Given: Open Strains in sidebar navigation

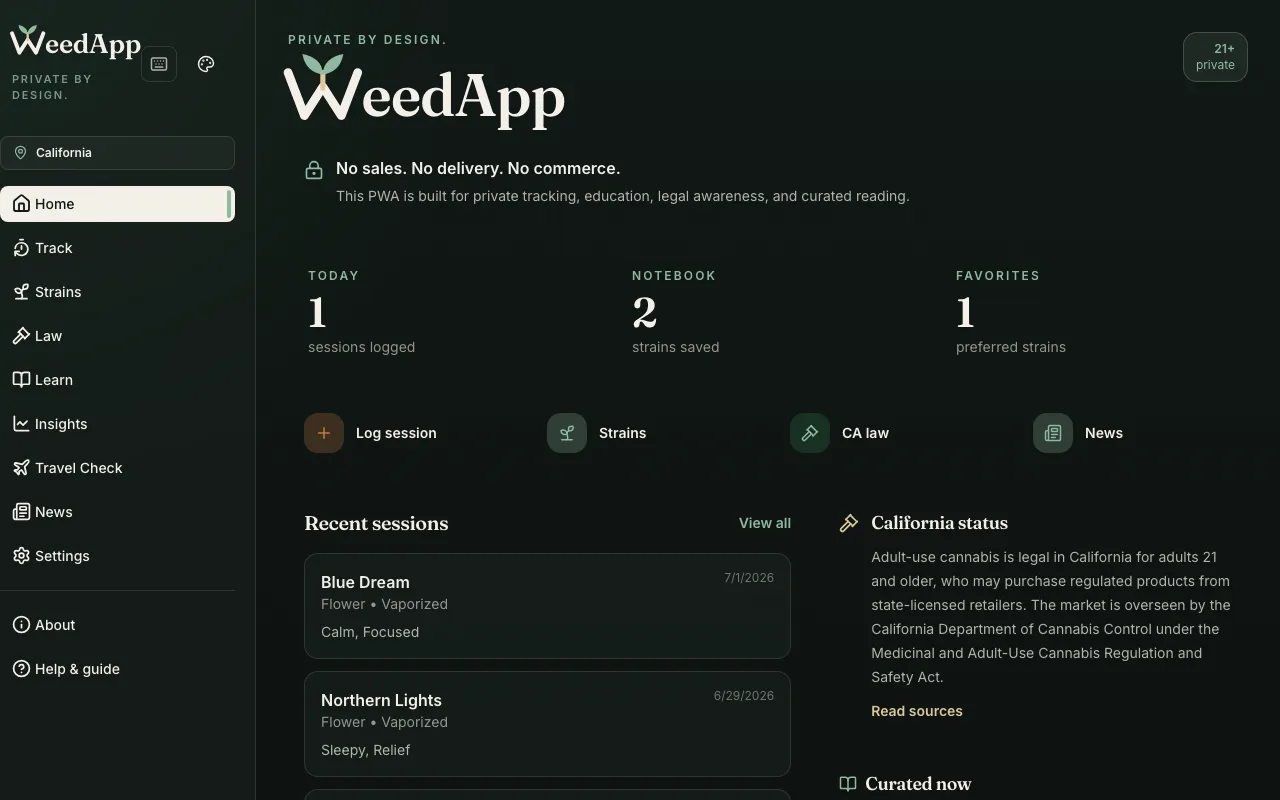Looking at the screenshot, I should pos(117,292).
